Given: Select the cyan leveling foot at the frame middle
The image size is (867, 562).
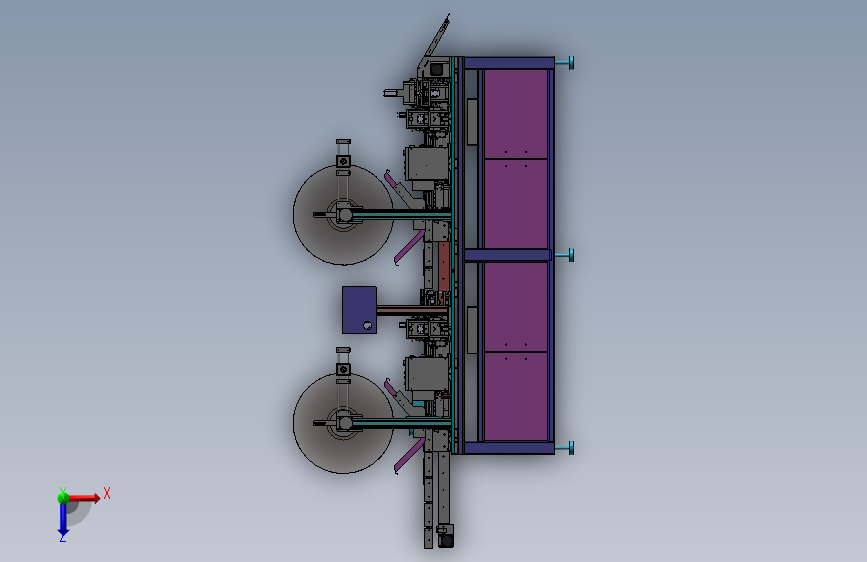Looking at the screenshot, I should pos(564,255).
